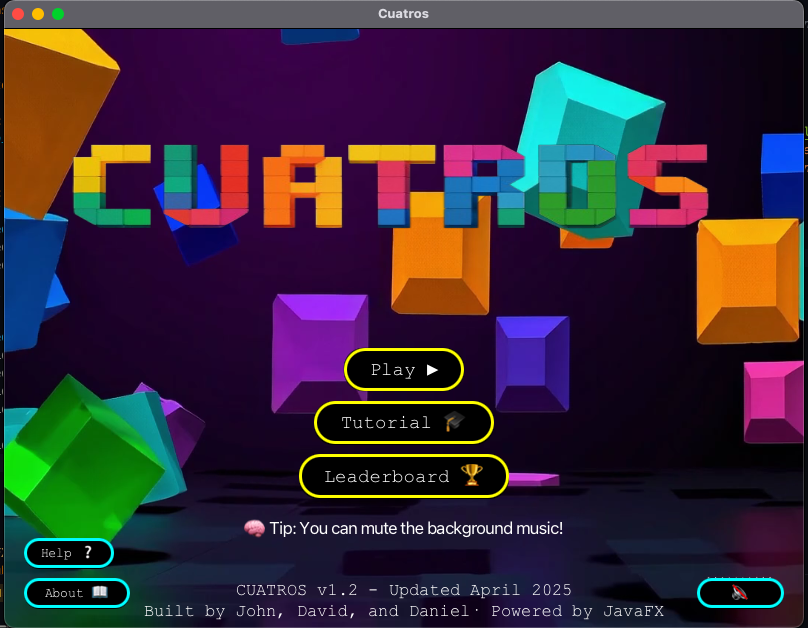
Task: Click the colorful CUATROS block logo
Action: point(390,185)
